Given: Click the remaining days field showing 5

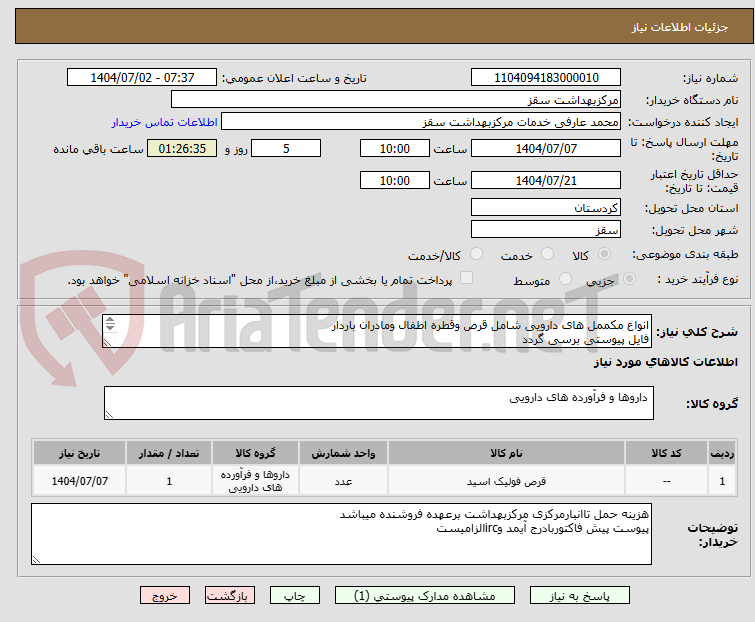Looking at the screenshot, I should (286, 148).
